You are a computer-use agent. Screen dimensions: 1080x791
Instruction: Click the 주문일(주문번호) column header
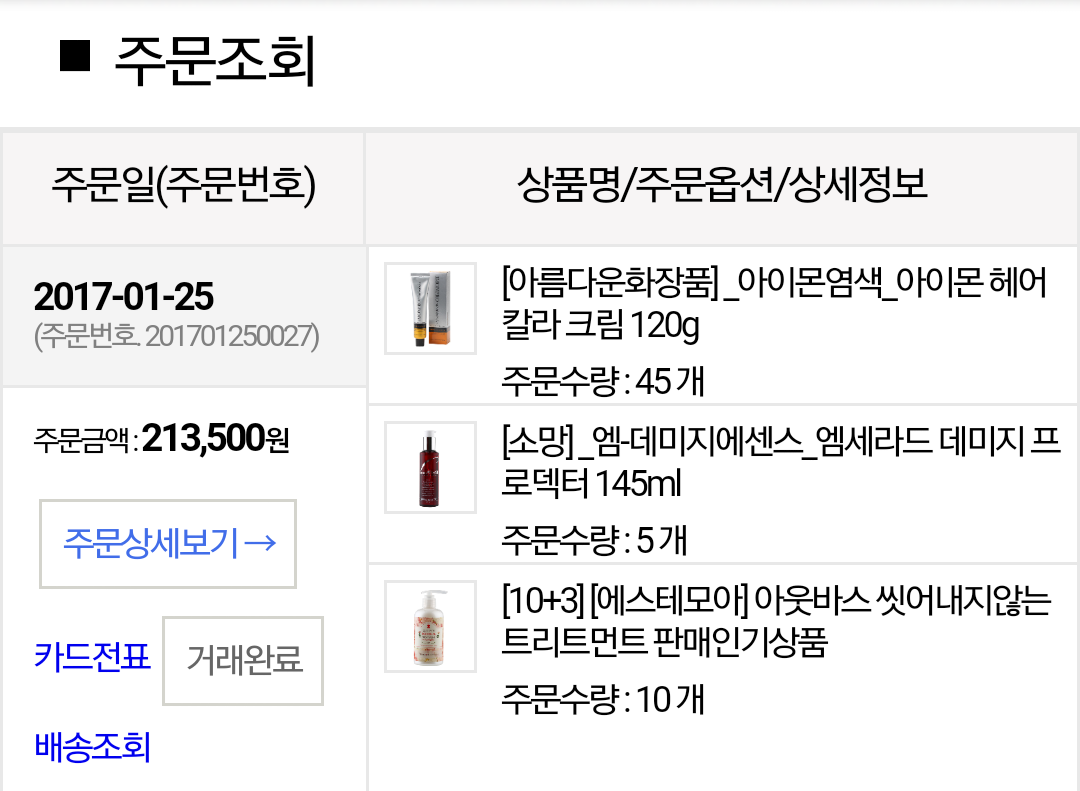(184, 185)
